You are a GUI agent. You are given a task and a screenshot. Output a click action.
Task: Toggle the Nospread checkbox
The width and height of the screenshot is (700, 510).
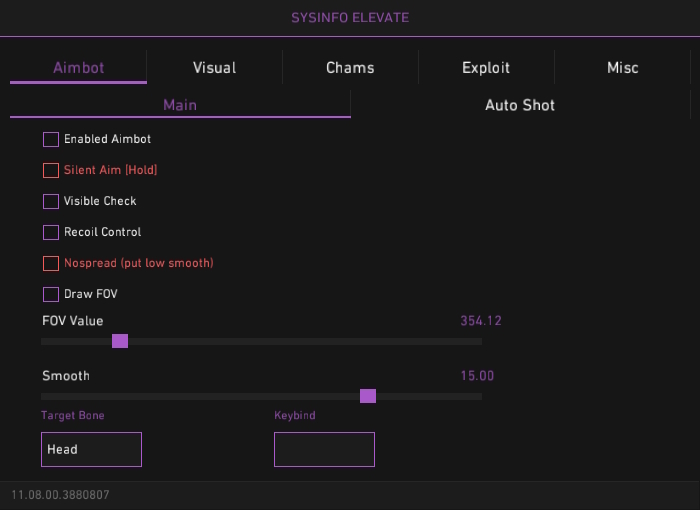pos(51,263)
